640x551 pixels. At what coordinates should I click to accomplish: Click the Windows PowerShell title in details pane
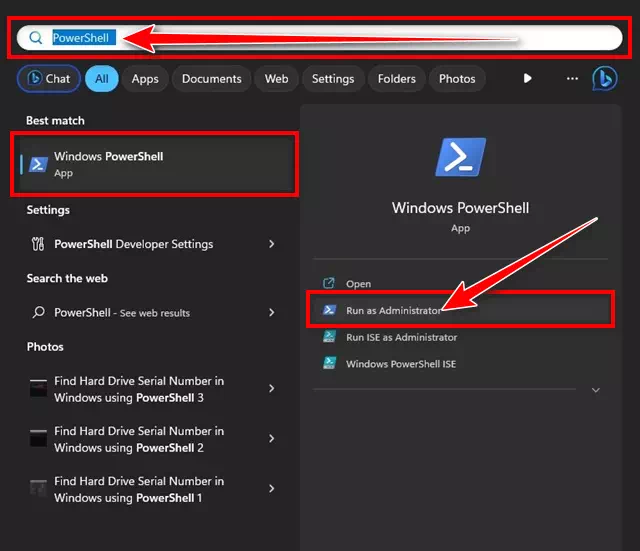pos(460,208)
